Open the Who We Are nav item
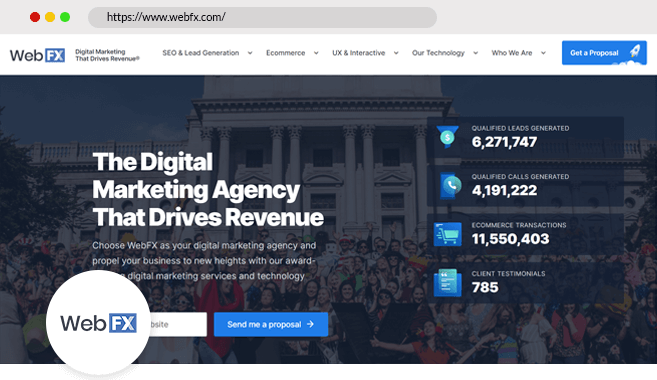The width and height of the screenshot is (657, 380). [512, 53]
